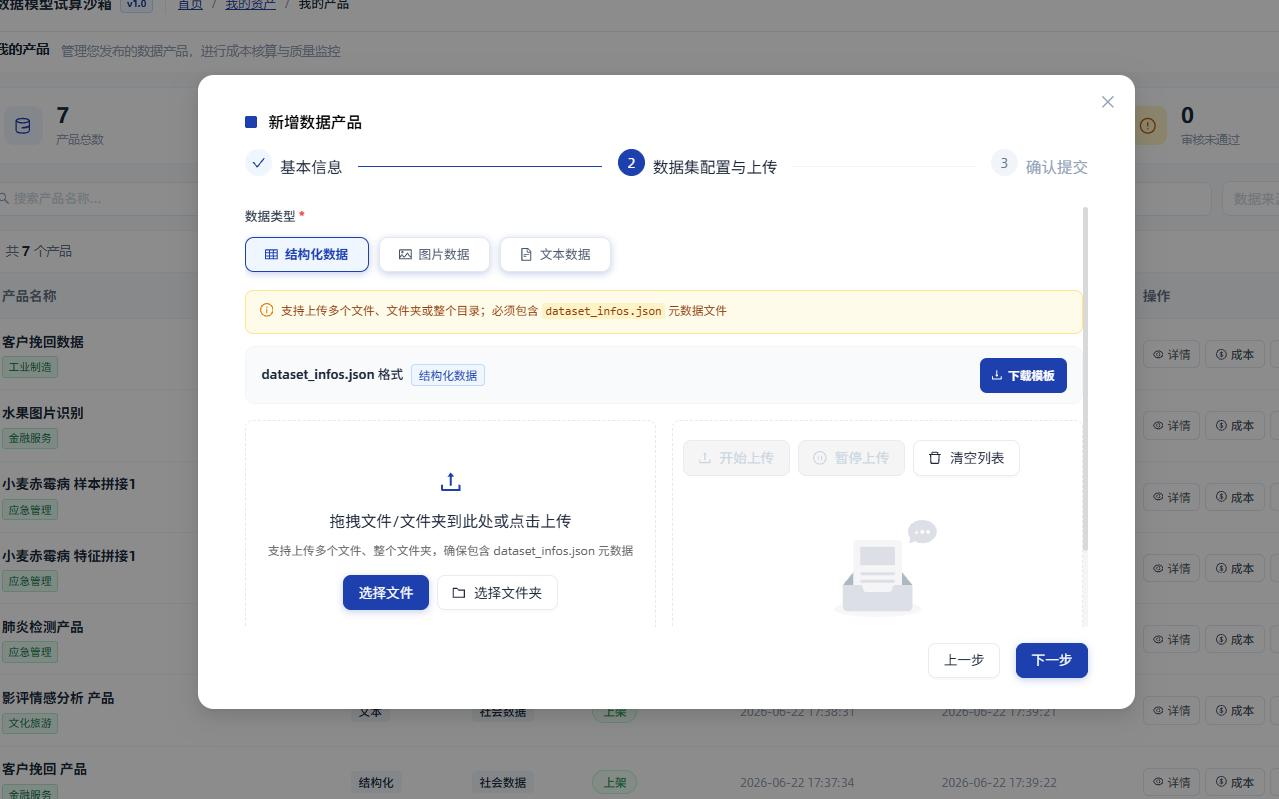The image size is (1279, 799).
Task: Click 开始上传 button
Action: tap(736, 458)
